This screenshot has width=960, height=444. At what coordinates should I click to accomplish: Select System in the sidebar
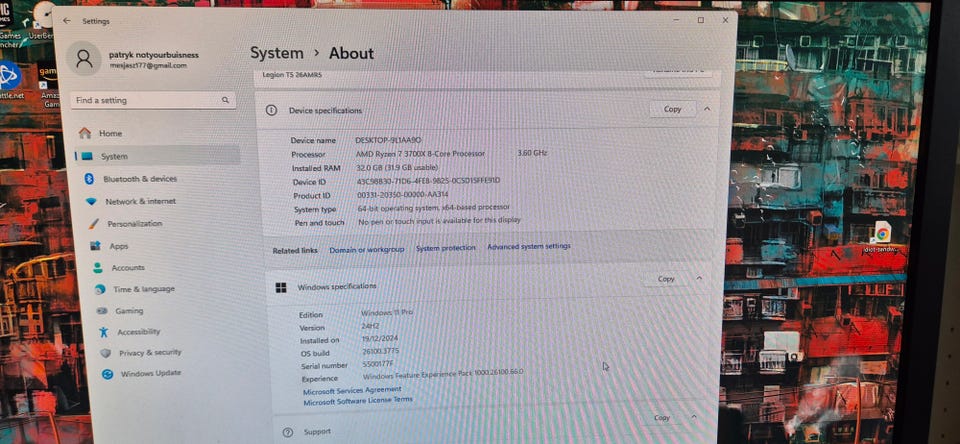pos(157,156)
